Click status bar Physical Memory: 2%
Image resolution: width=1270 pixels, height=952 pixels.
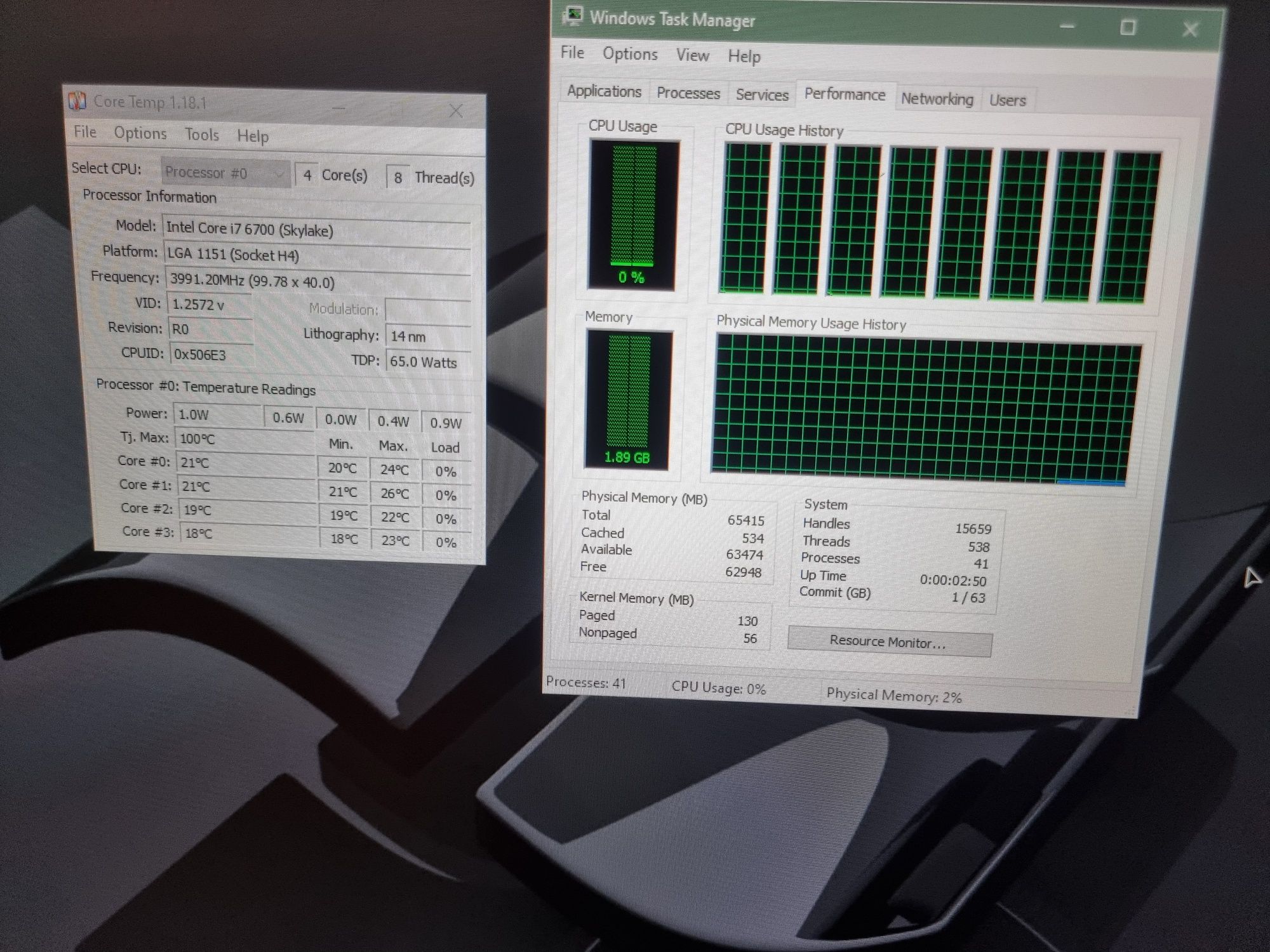pyautogui.click(x=894, y=696)
